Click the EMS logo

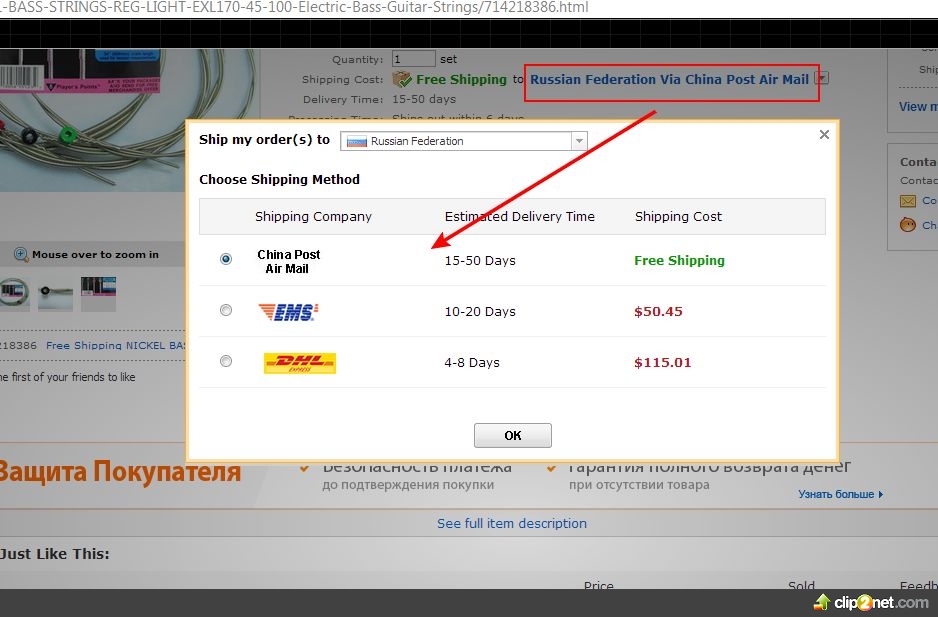click(288, 311)
